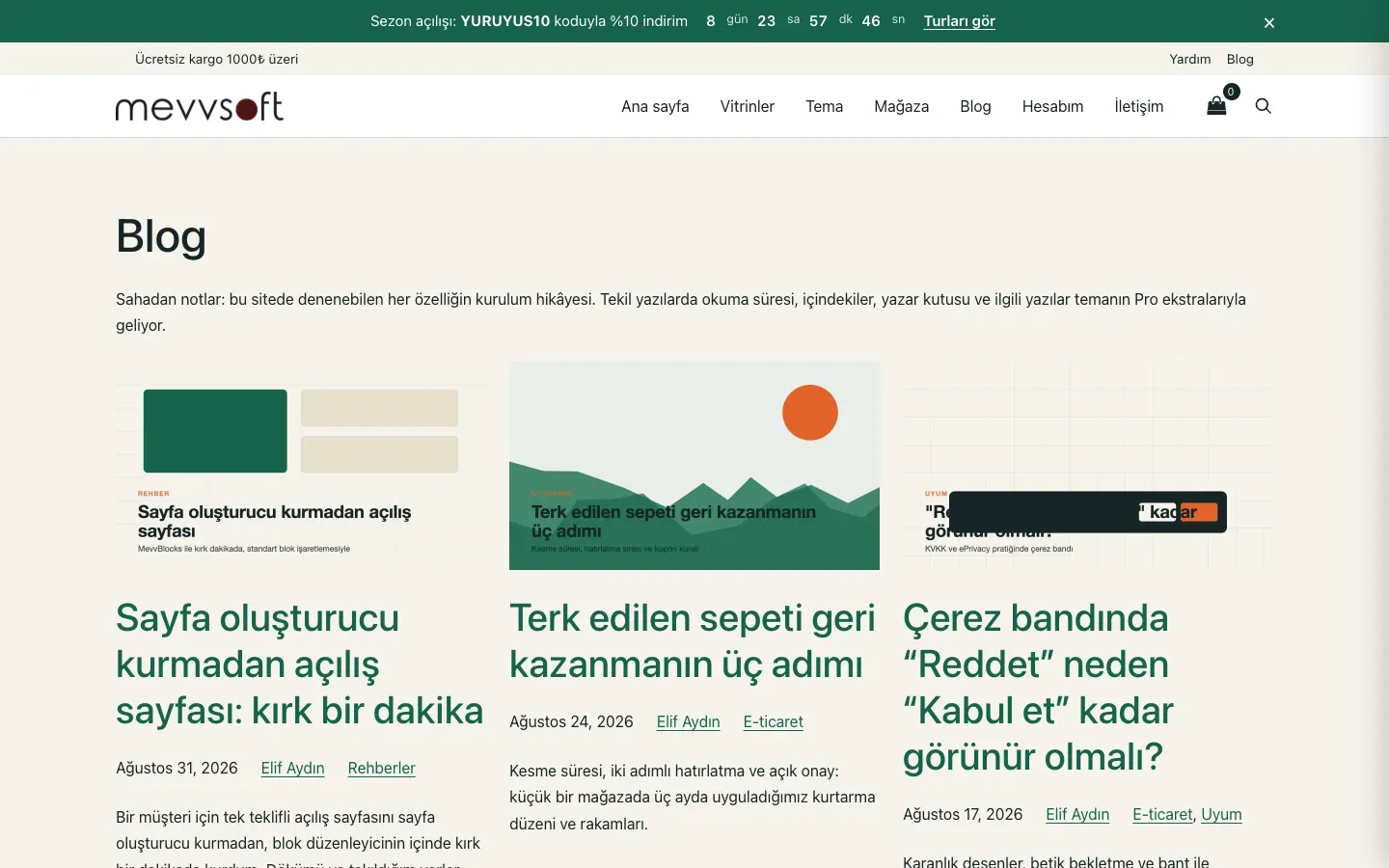The width and height of the screenshot is (1389, 868).
Task: Click Elif Aydın under the Ağustos 31 post
Action: coord(292,768)
